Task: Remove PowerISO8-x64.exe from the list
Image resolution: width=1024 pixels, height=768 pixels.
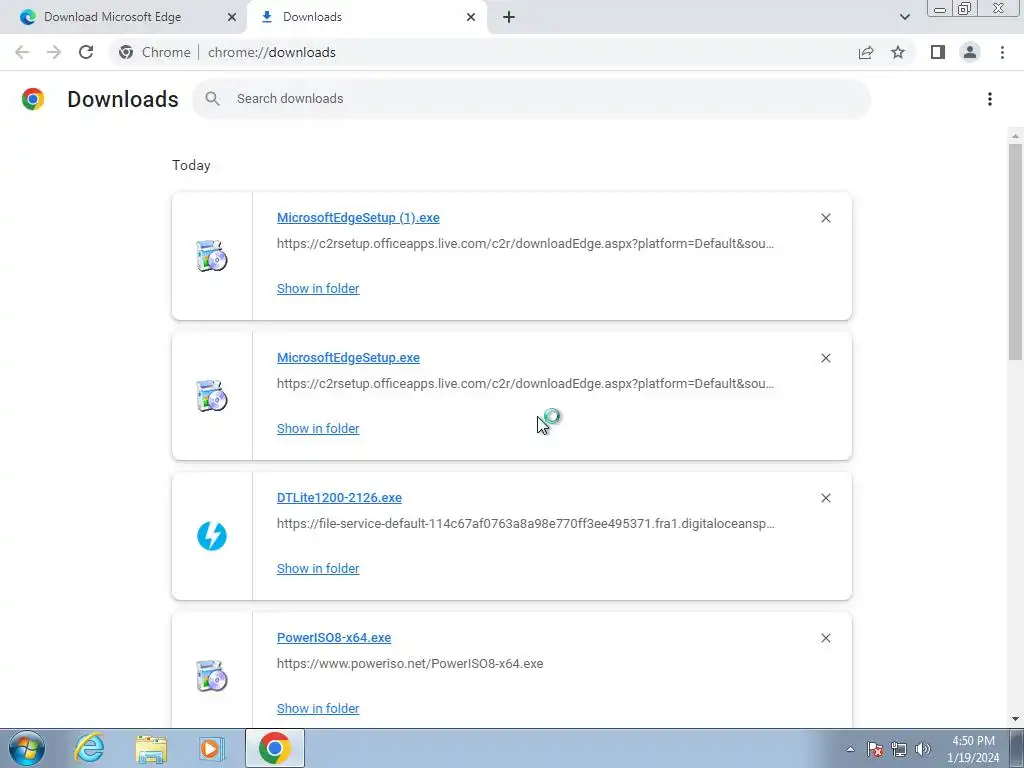Action: click(825, 638)
